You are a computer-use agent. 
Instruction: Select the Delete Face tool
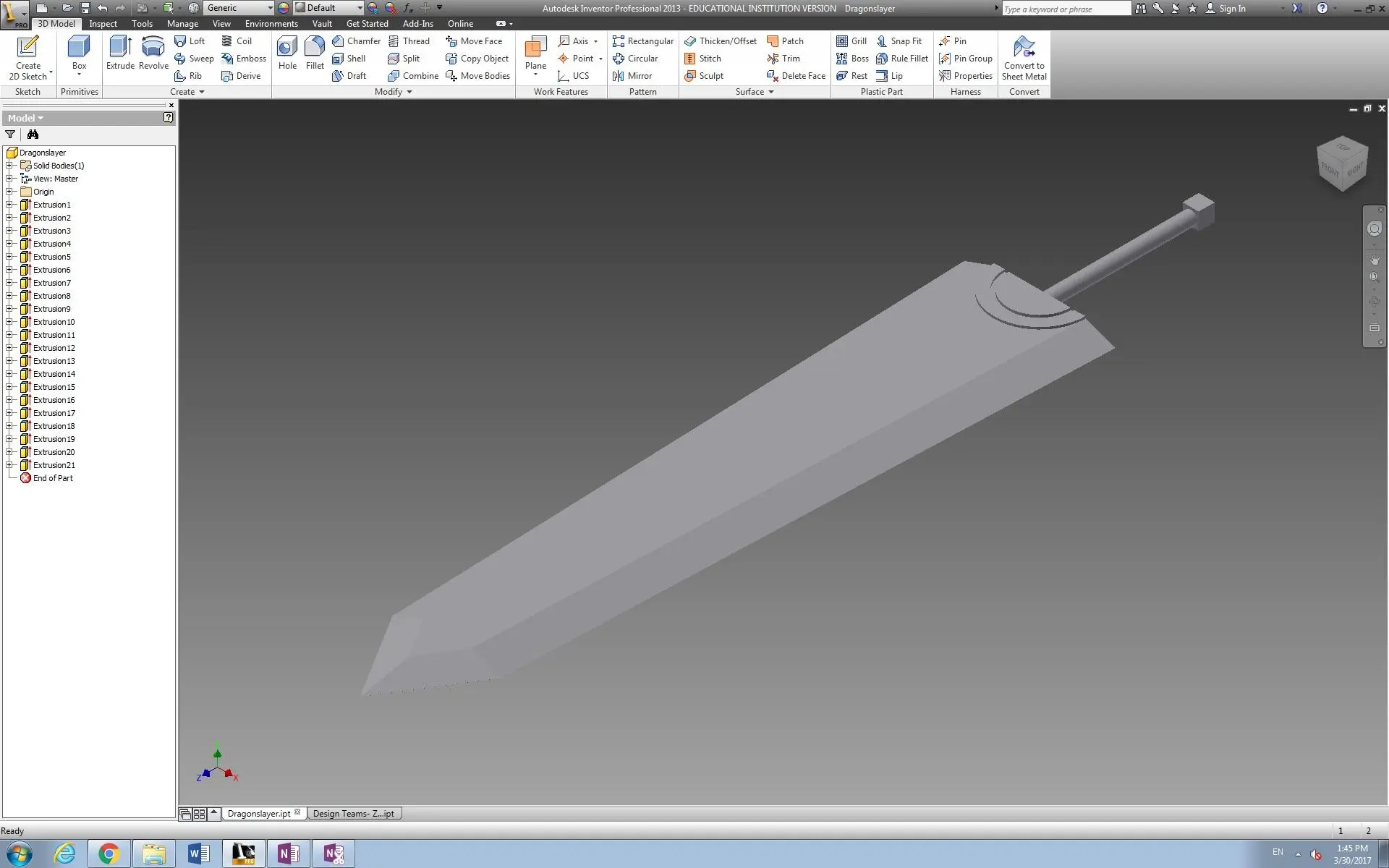coord(796,76)
